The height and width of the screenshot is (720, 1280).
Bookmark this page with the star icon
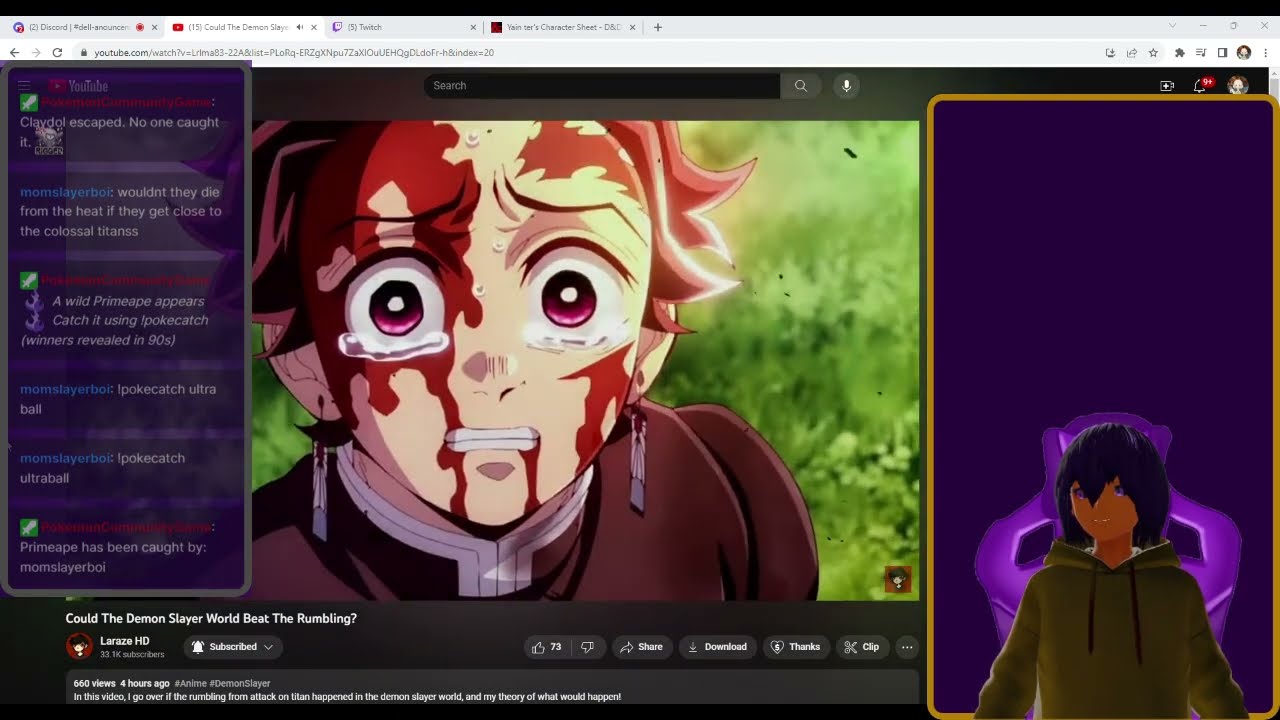coord(1153,53)
